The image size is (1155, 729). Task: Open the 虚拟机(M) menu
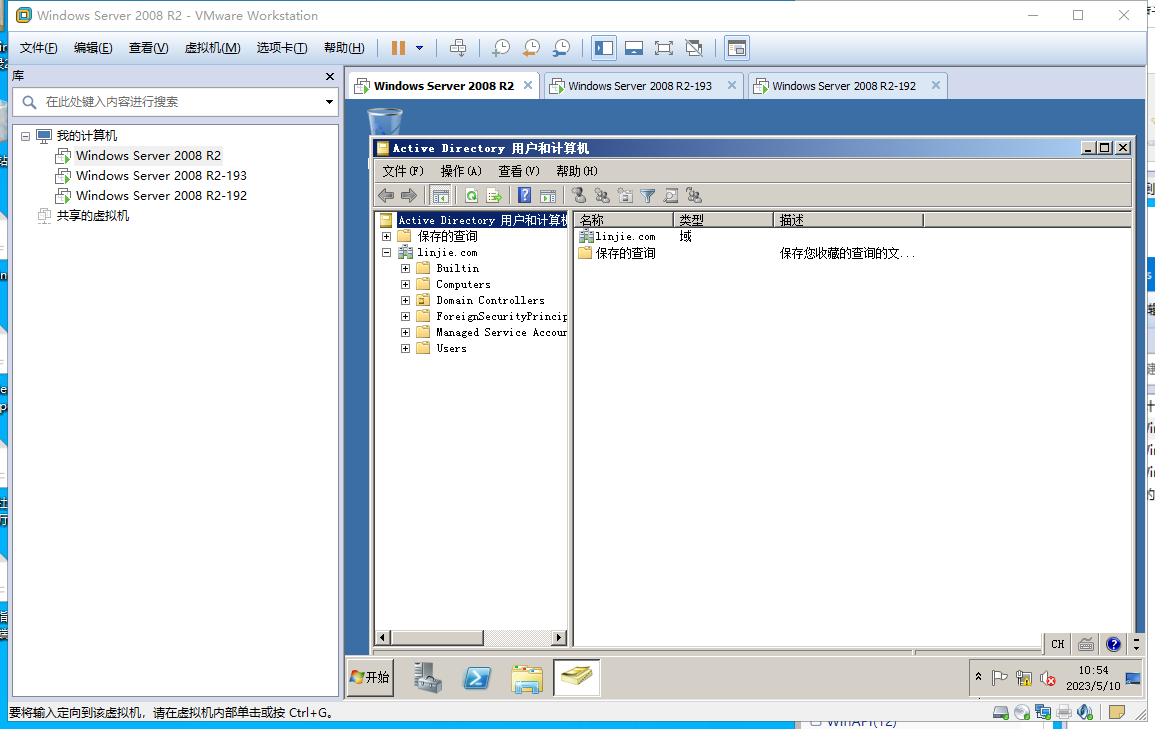(x=212, y=48)
